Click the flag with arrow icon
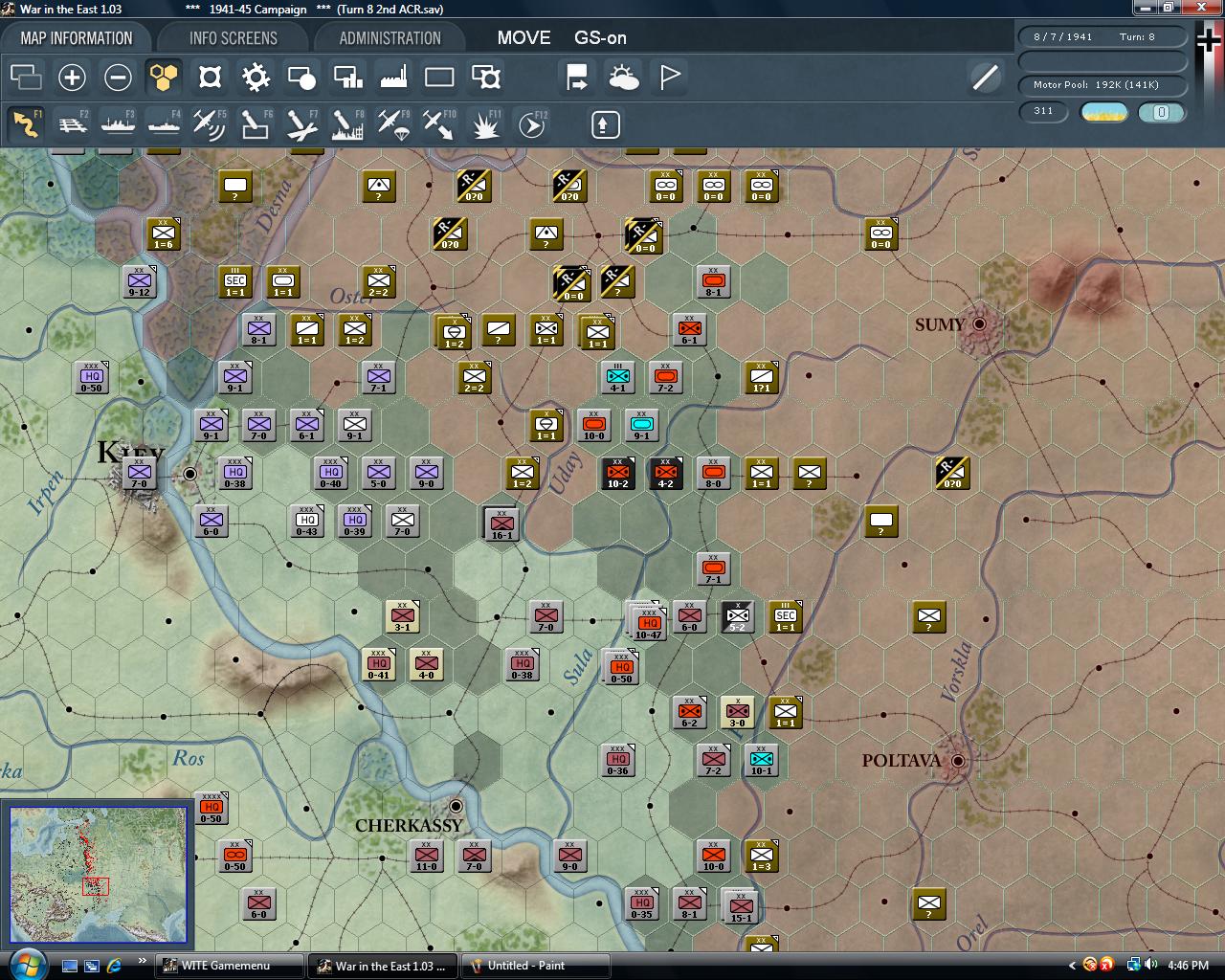 point(577,78)
